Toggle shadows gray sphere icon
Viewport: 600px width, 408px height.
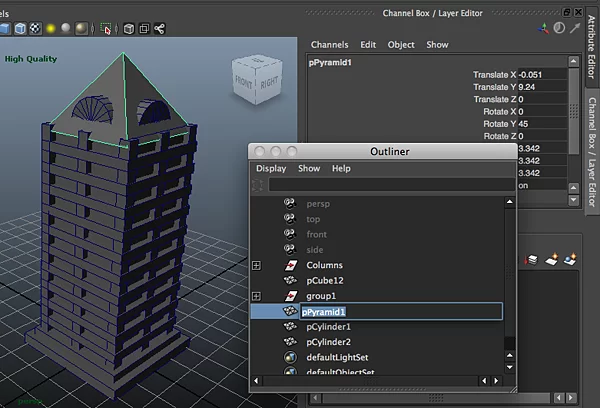(66, 28)
